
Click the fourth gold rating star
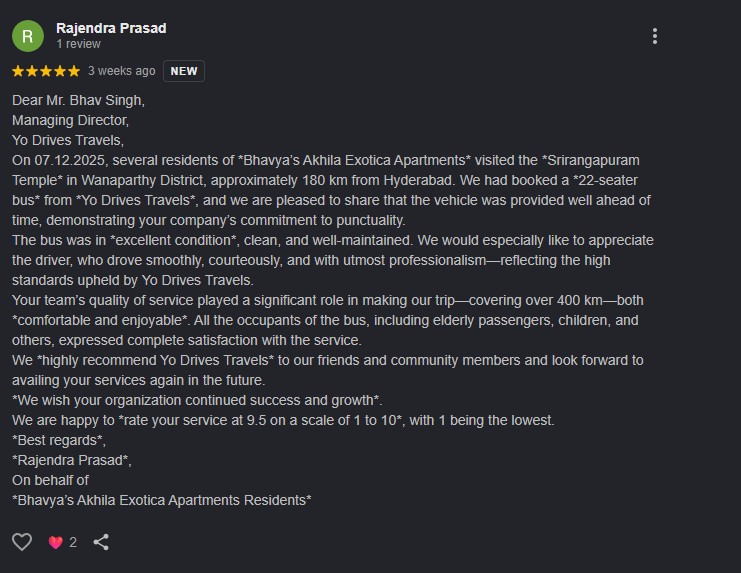[x=60, y=71]
